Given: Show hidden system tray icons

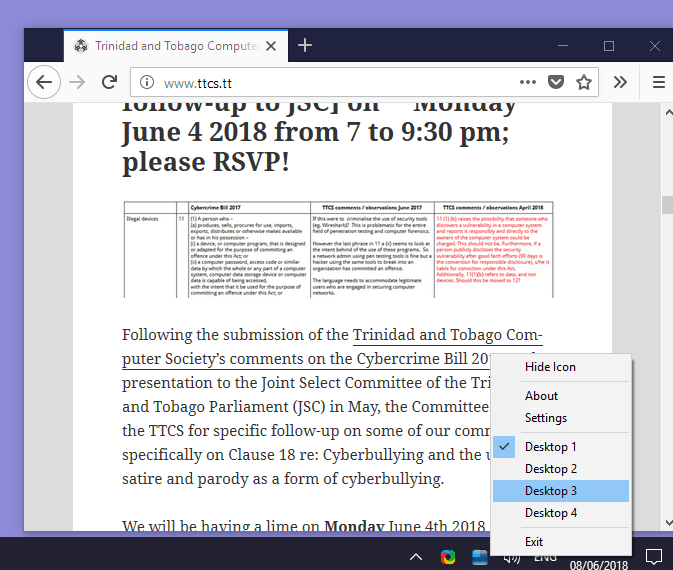Looking at the screenshot, I should 417,557.
